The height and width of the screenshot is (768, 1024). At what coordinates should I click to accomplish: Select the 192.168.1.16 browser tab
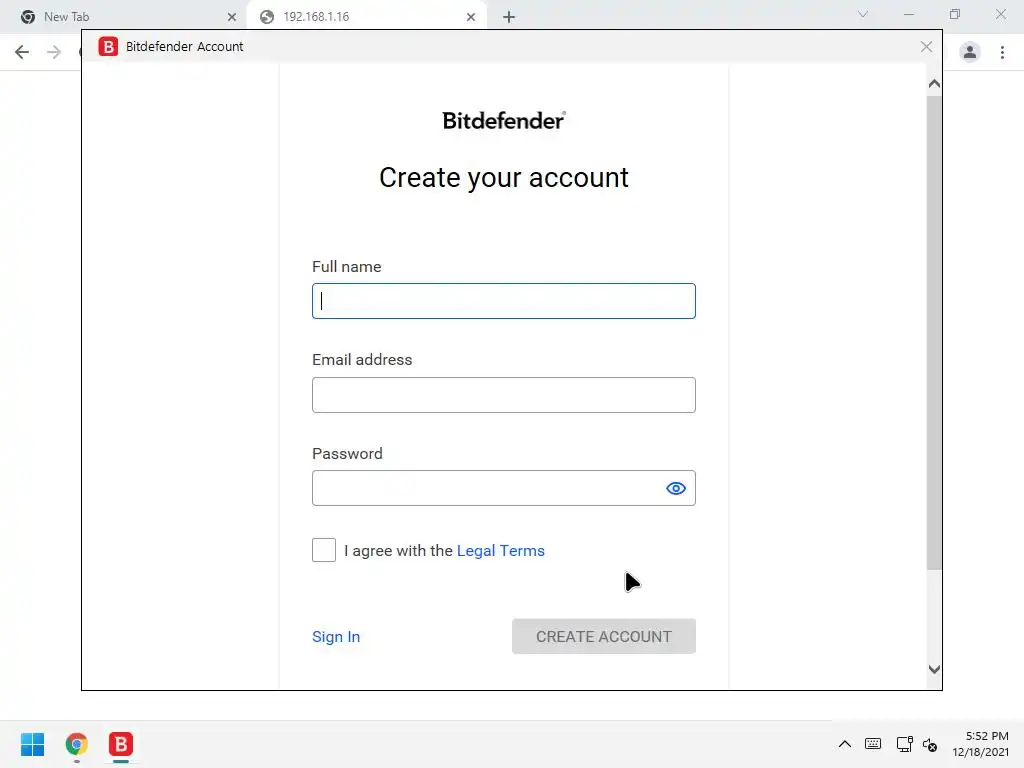click(366, 17)
